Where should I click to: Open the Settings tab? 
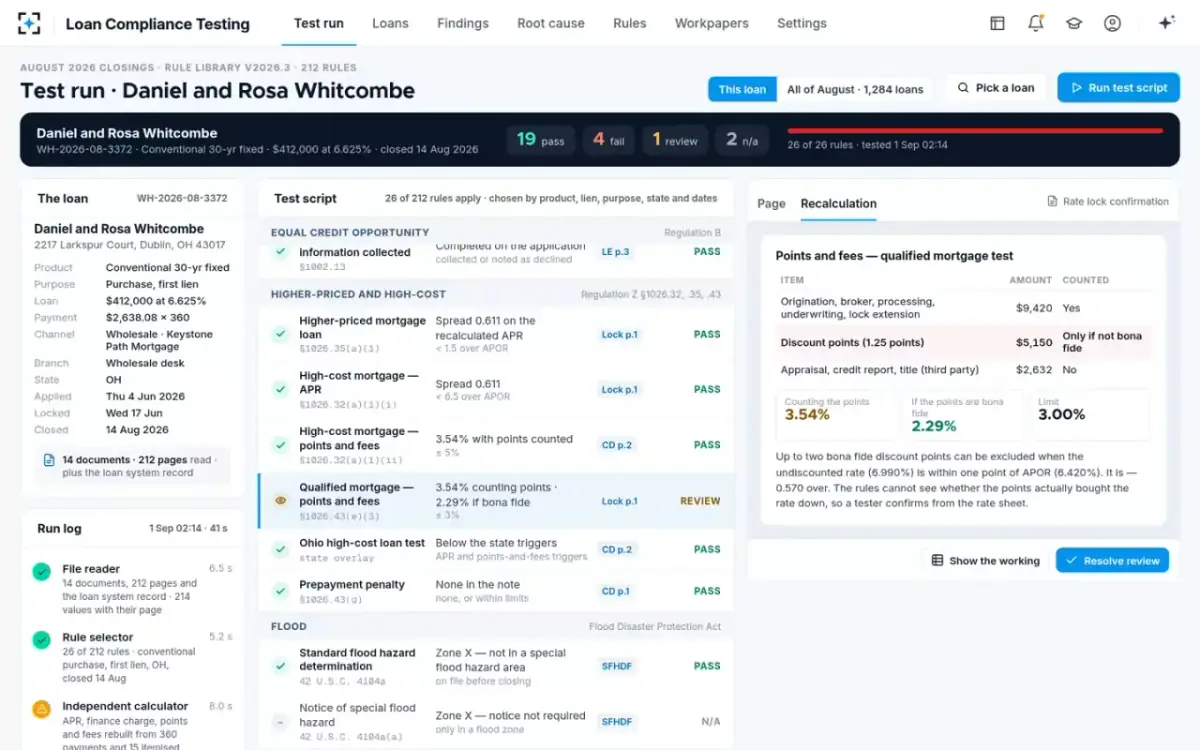click(x=802, y=23)
